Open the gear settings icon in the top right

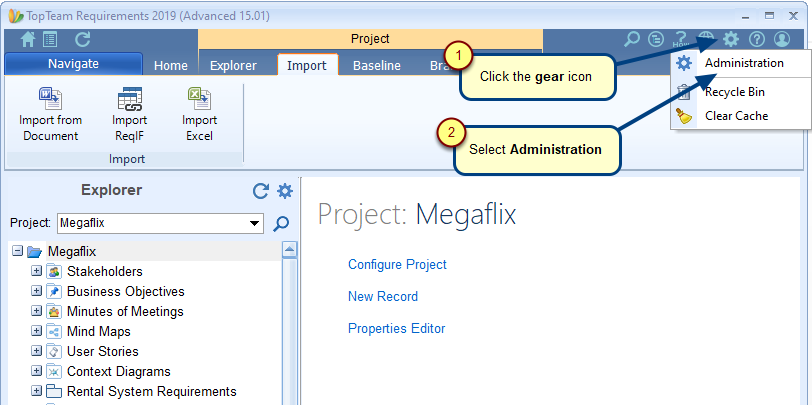pos(731,39)
